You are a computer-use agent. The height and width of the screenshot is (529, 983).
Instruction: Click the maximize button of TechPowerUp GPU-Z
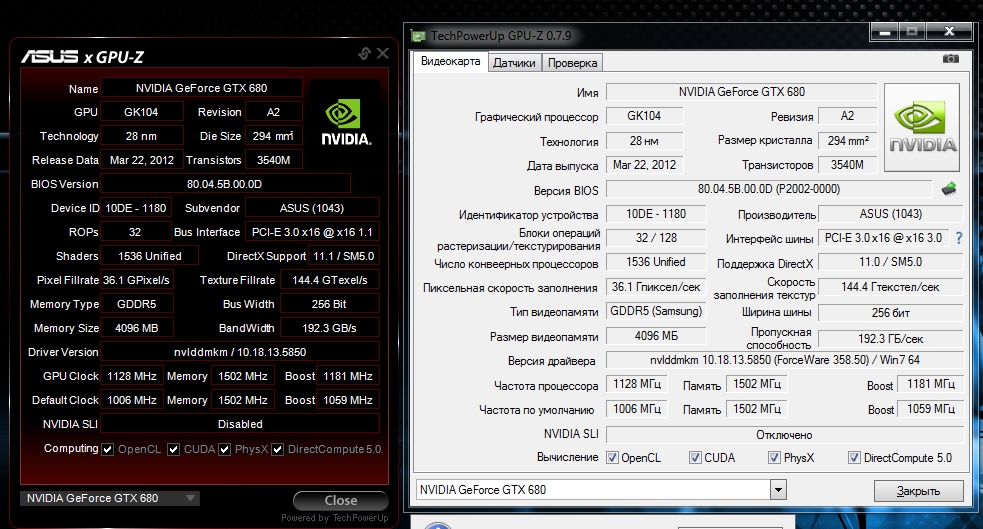pos(912,31)
